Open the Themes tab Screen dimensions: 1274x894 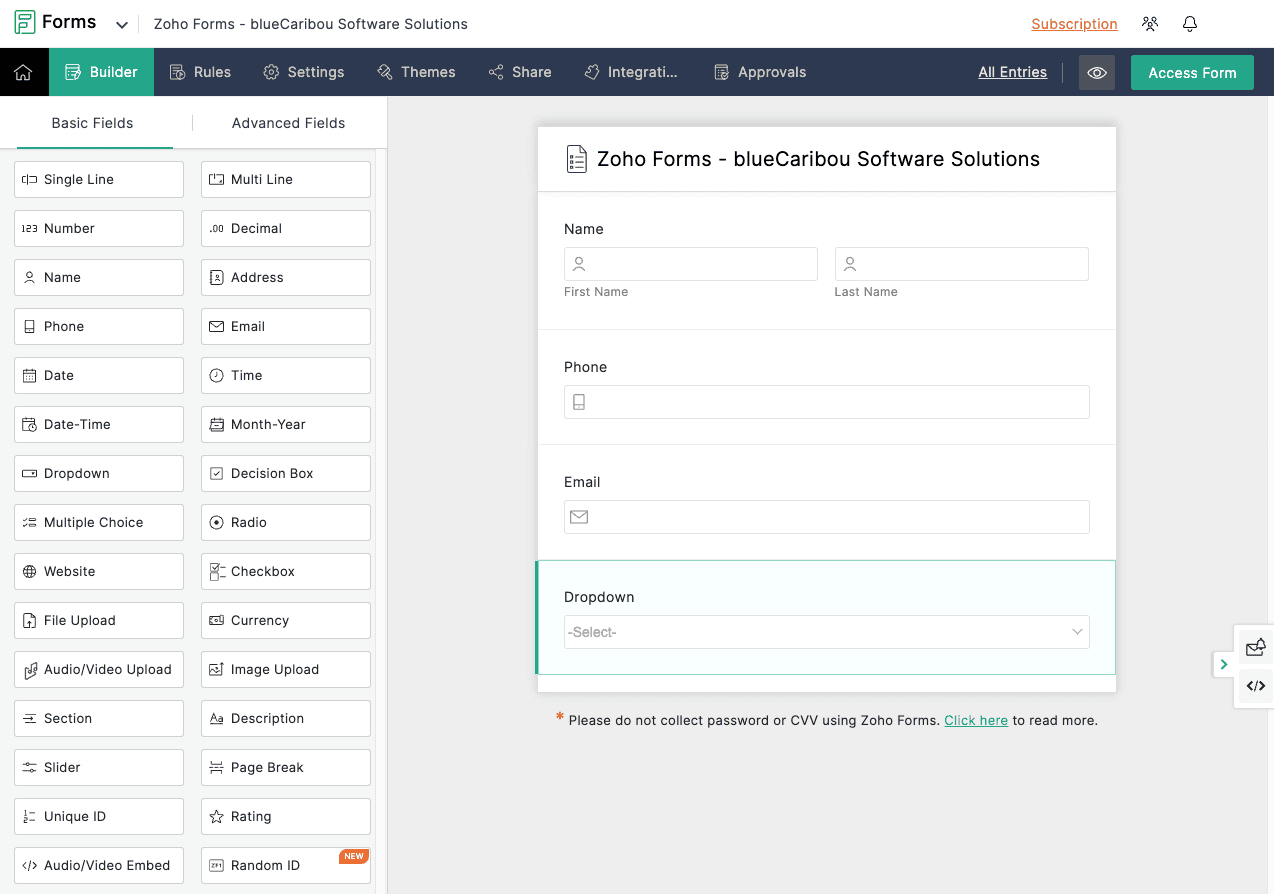click(x=416, y=72)
